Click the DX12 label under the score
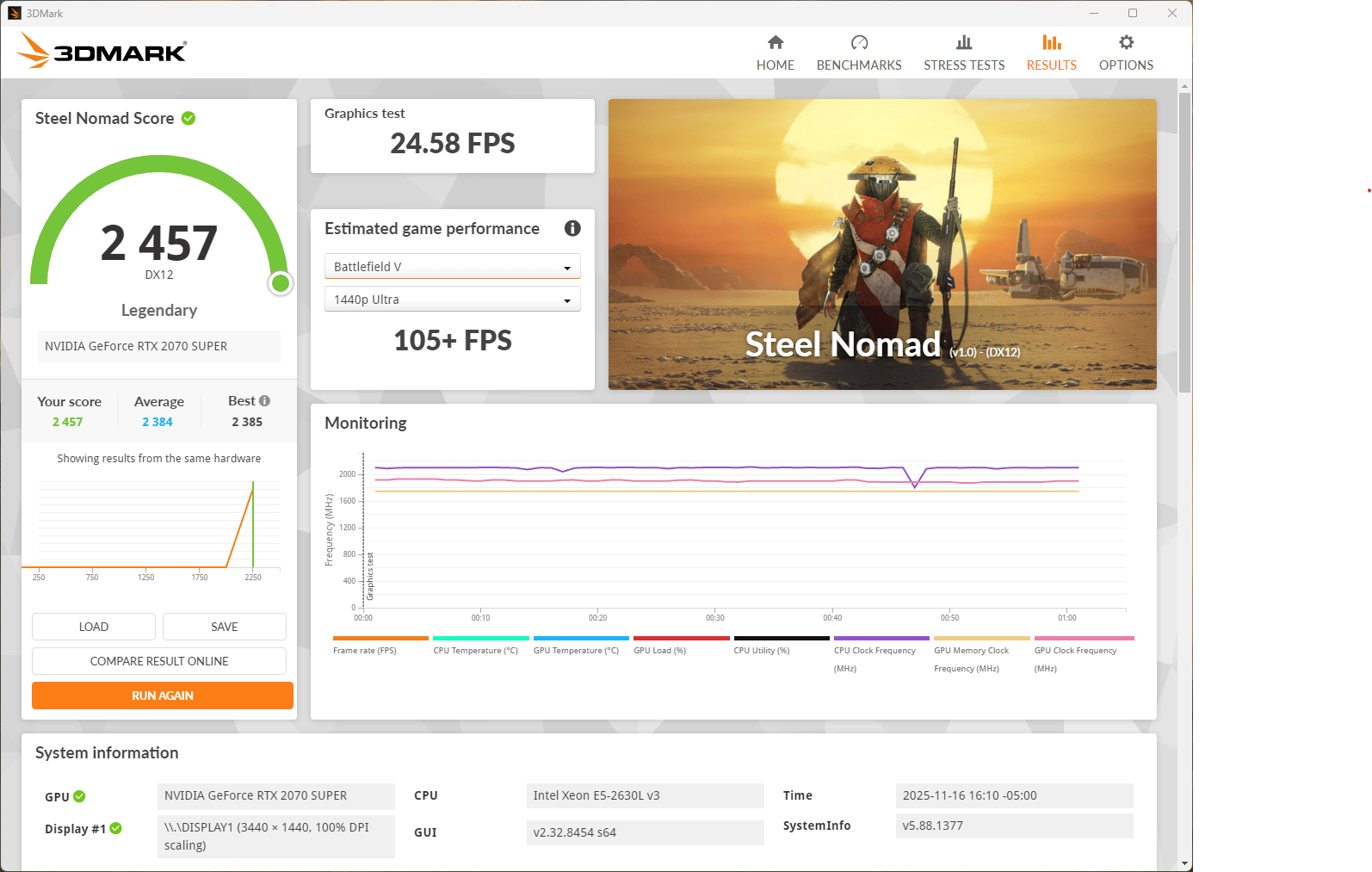This screenshot has width=1372, height=872. pos(159,275)
